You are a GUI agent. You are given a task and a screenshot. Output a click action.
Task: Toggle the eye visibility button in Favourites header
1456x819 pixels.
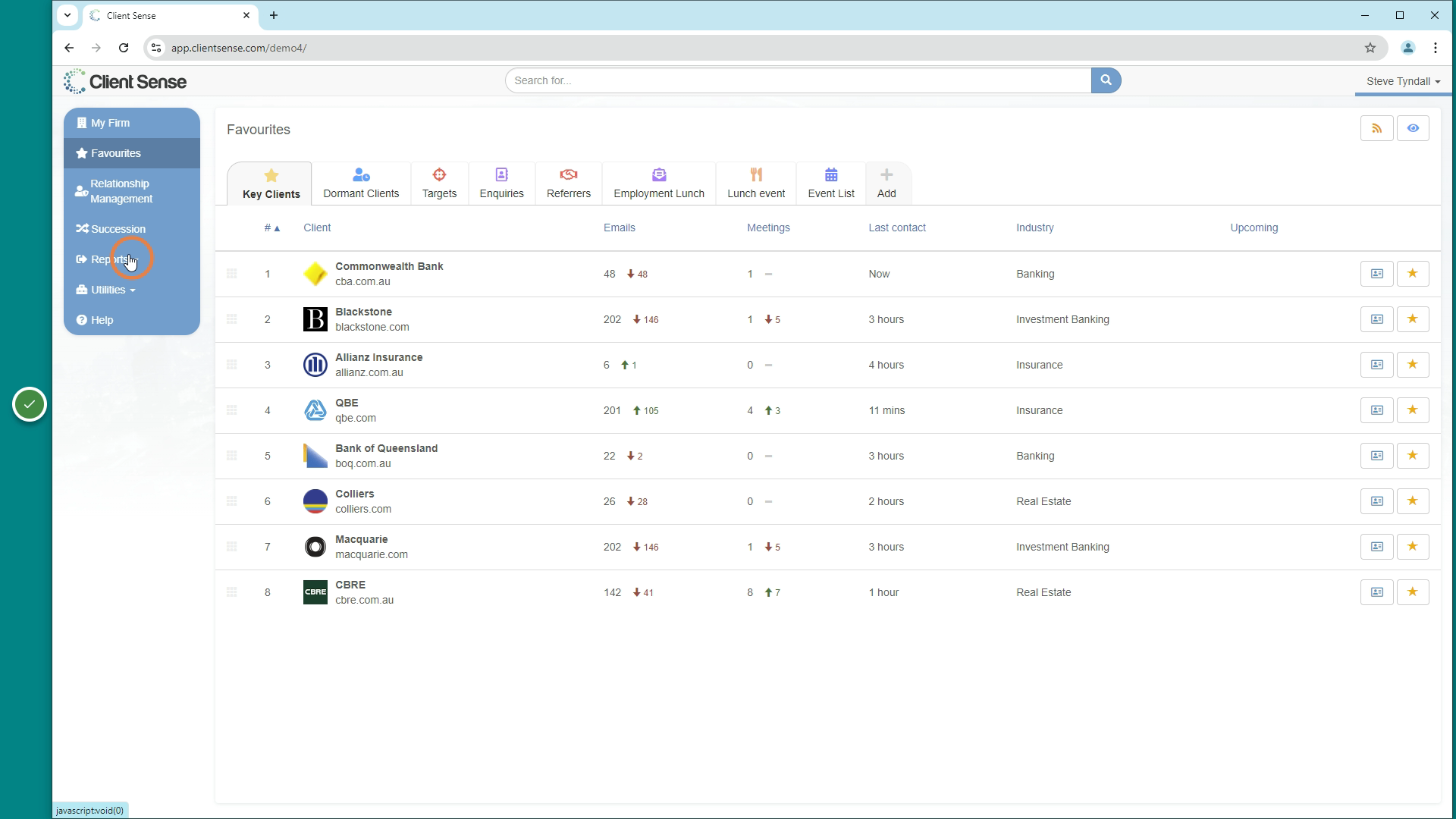point(1413,128)
